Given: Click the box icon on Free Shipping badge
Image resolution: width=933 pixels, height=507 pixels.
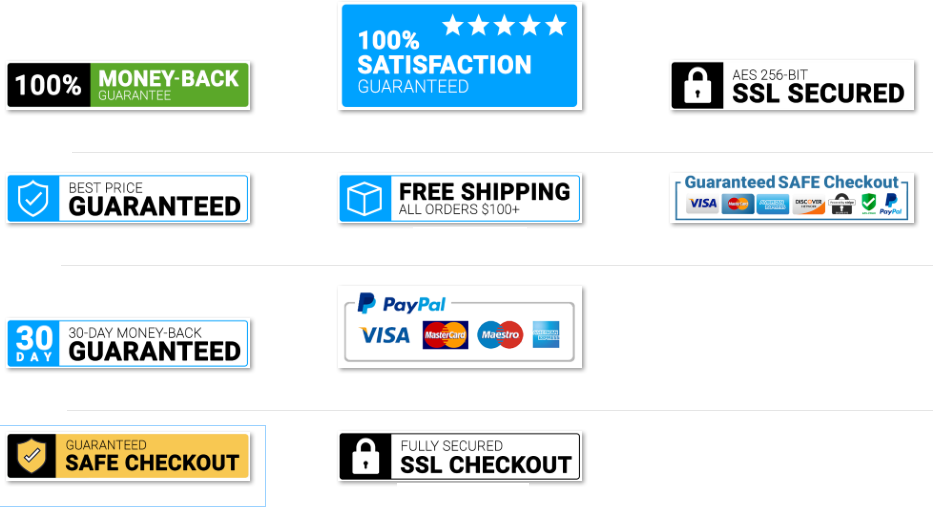Looking at the screenshot, I should coord(364,199).
